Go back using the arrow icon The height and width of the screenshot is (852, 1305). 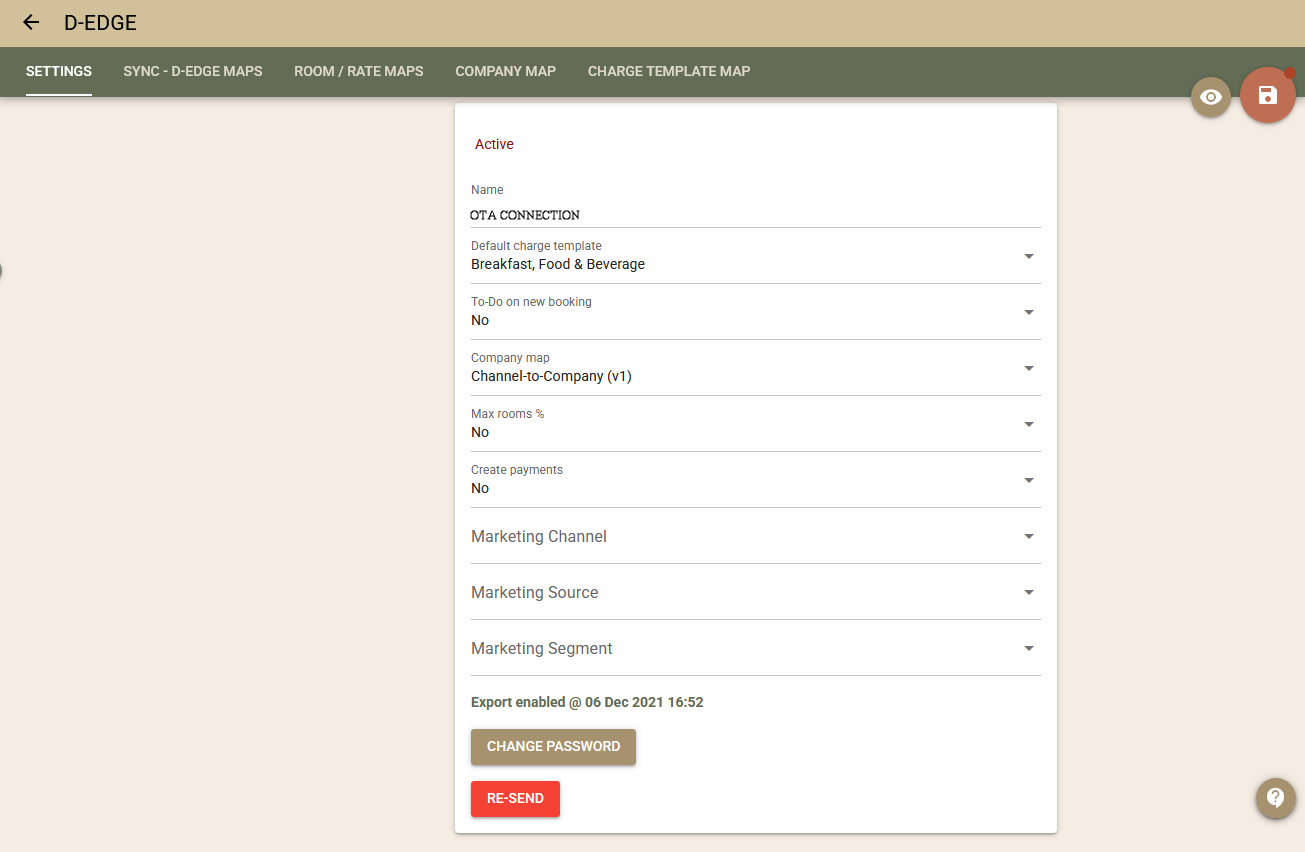pyautogui.click(x=31, y=22)
